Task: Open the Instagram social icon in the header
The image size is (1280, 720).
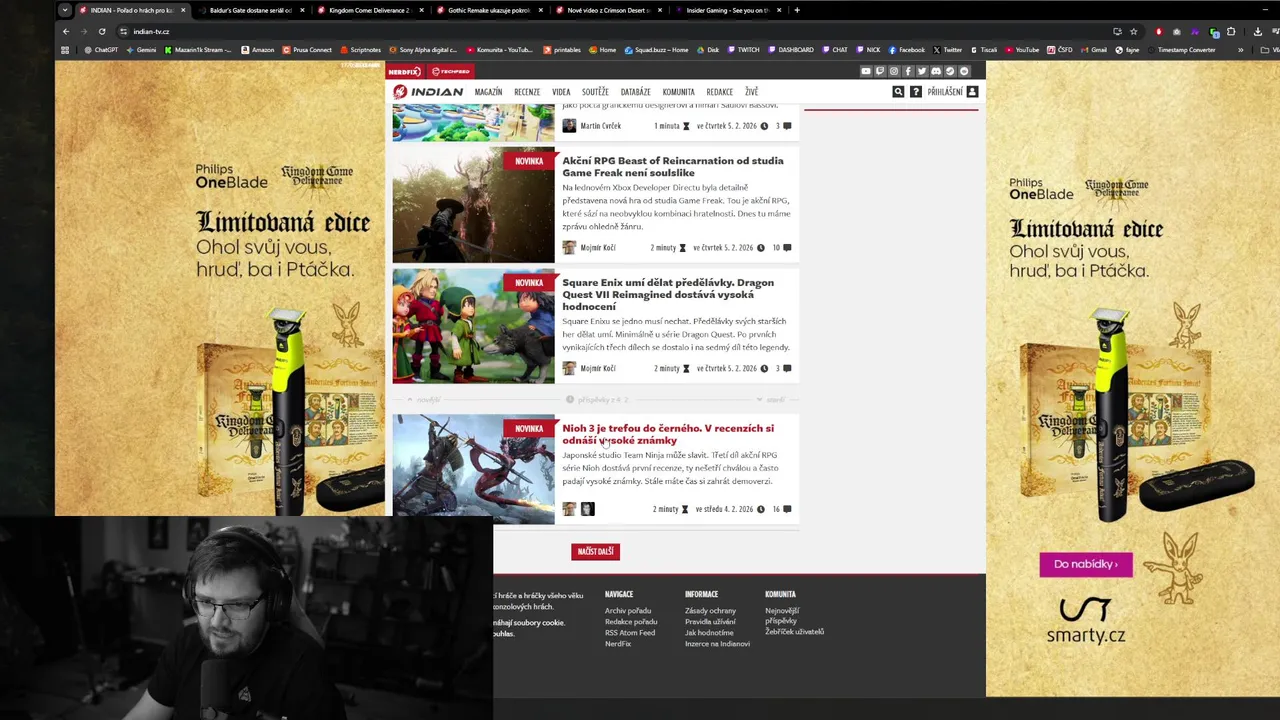Action: click(894, 71)
